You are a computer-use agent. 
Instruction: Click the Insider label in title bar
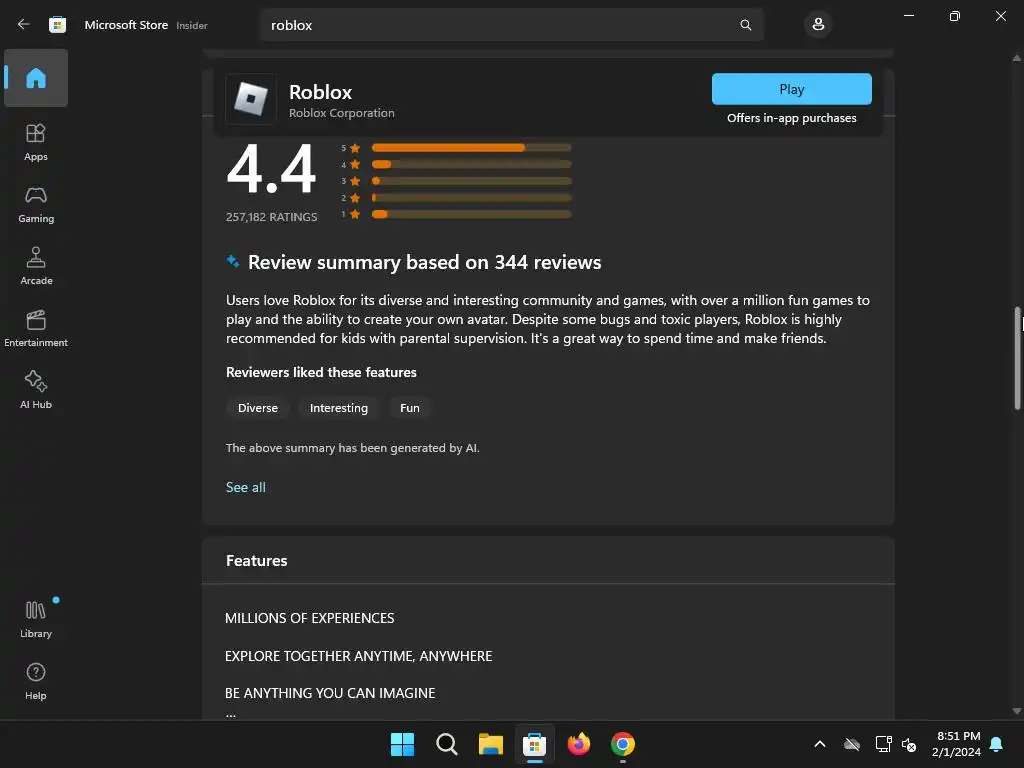click(192, 25)
